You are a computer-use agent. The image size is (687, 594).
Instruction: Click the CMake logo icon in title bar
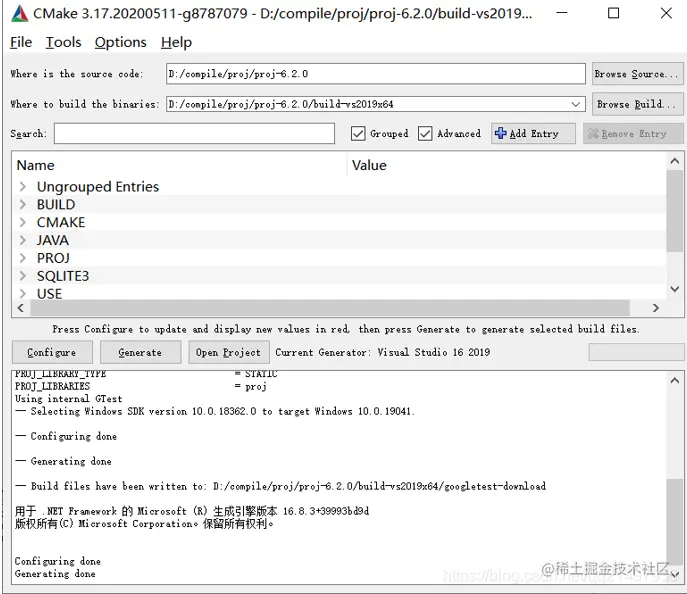point(19,14)
